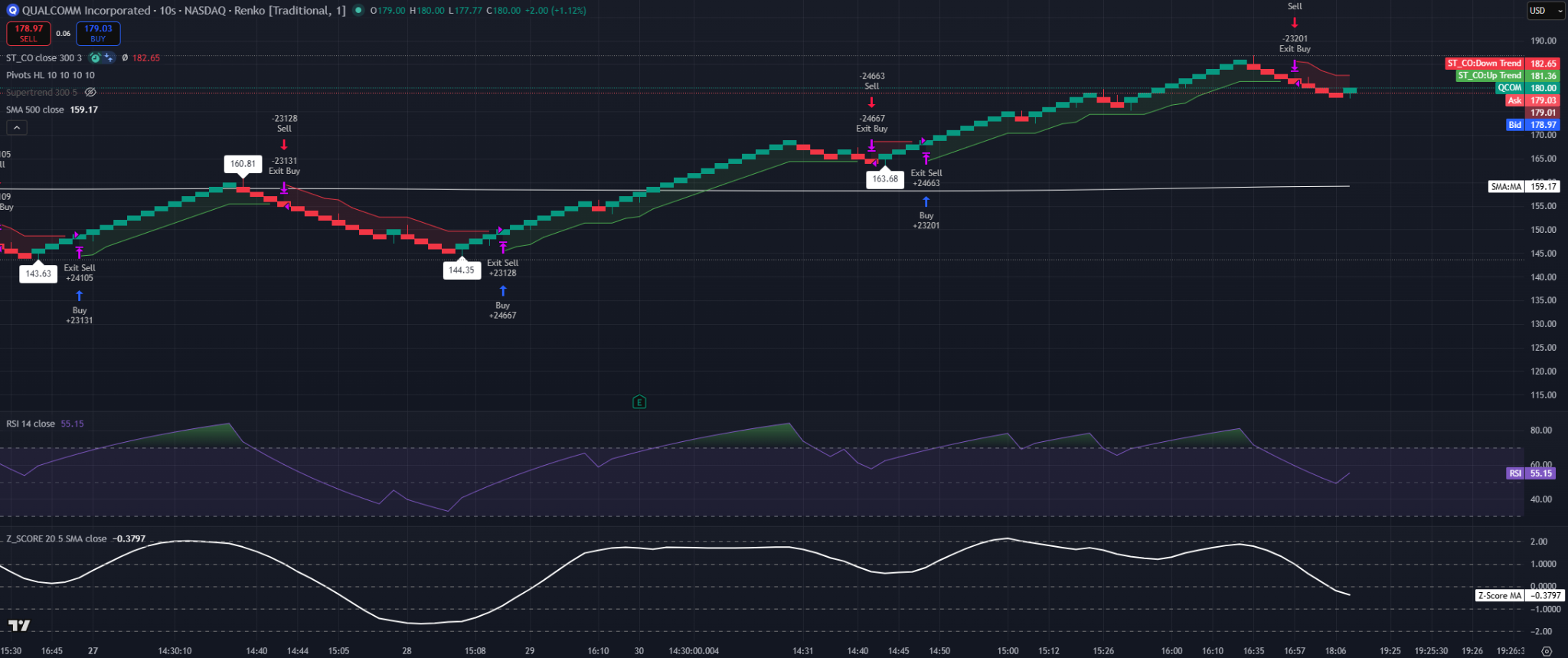Click the Pivots HL 10 10 10 10 legend

[51, 75]
